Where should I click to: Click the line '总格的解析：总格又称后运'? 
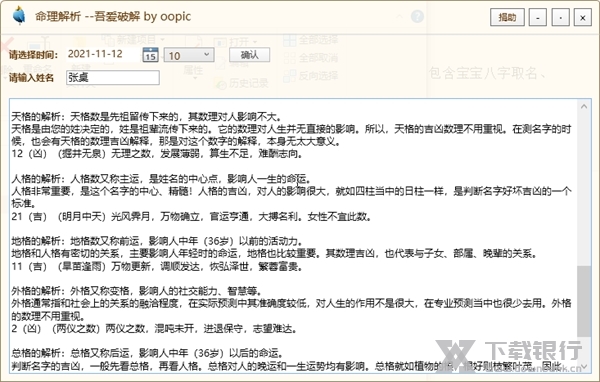(147, 353)
